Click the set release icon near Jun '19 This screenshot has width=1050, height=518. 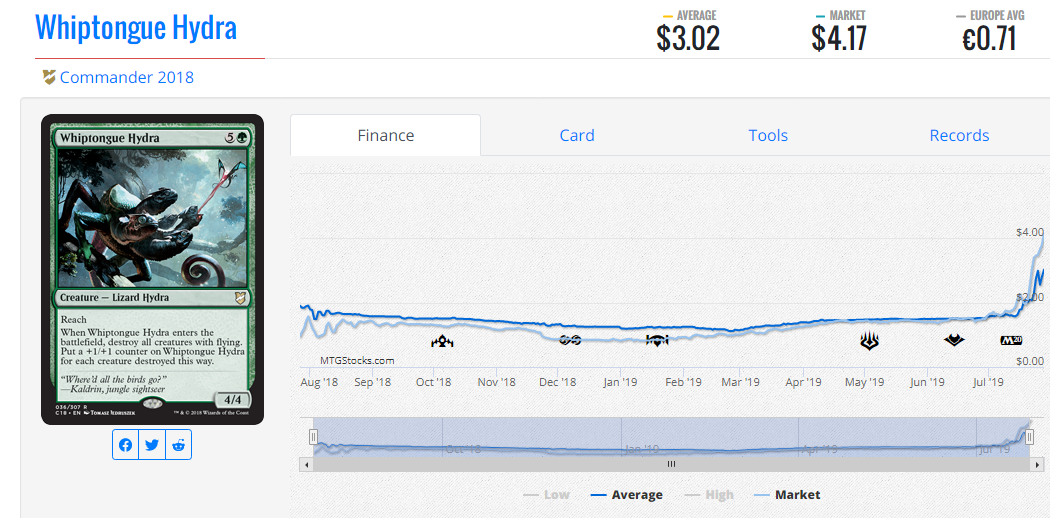tap(954, 341)
